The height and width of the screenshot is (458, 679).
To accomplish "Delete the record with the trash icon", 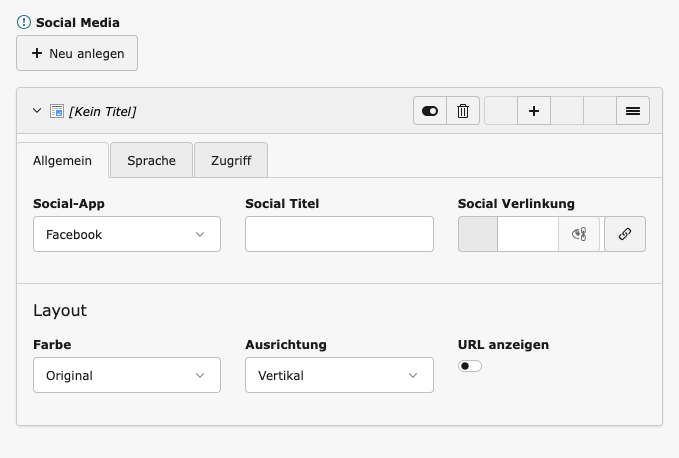I will click(462, 111).
